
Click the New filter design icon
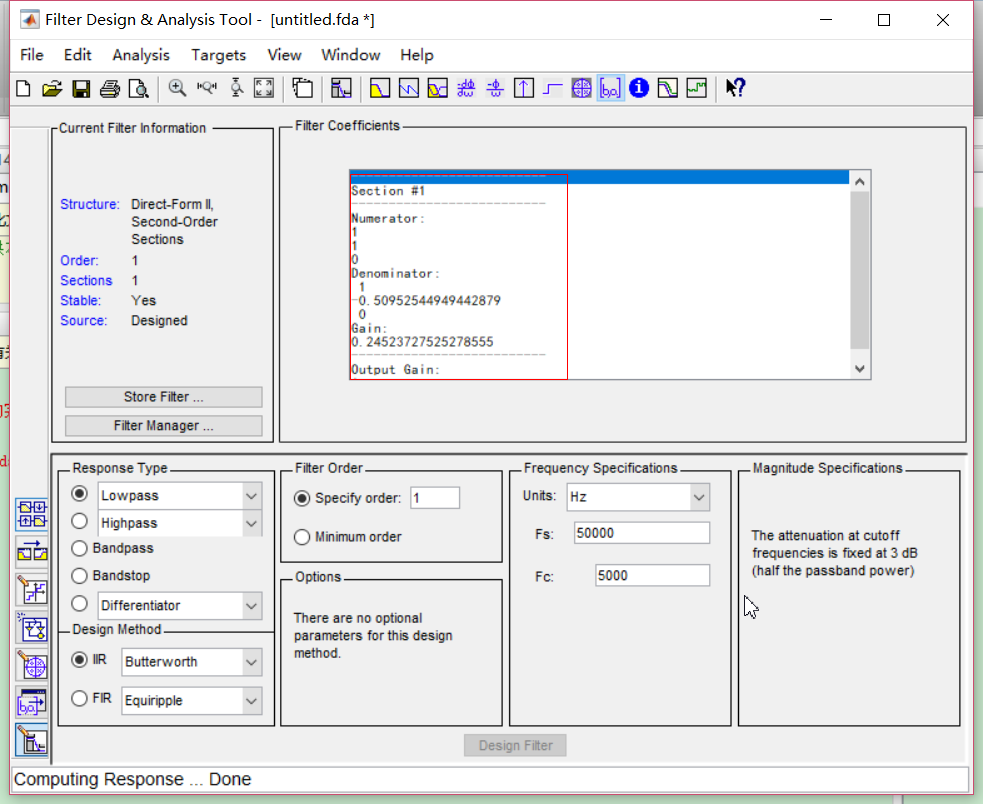tap(23, 88)
